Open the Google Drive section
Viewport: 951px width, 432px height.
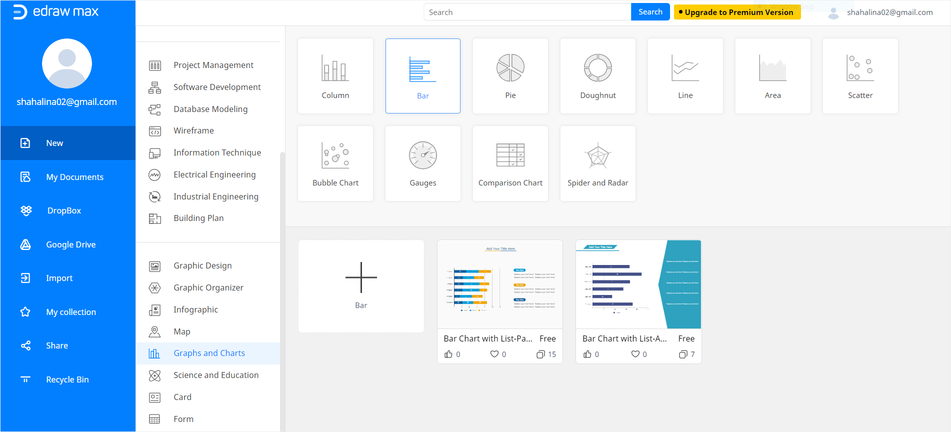[68, 245]
